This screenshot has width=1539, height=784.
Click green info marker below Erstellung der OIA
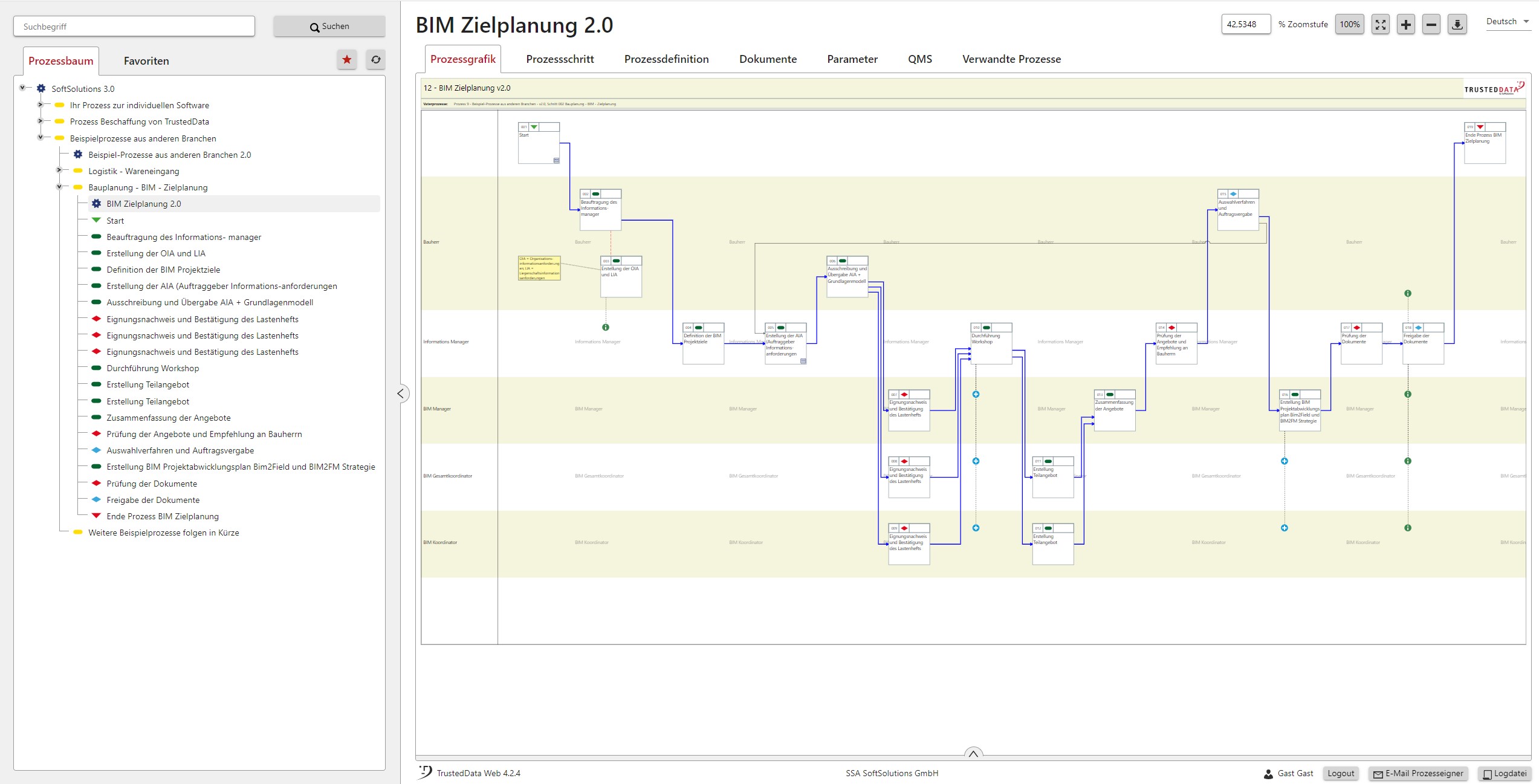point(606,327)
